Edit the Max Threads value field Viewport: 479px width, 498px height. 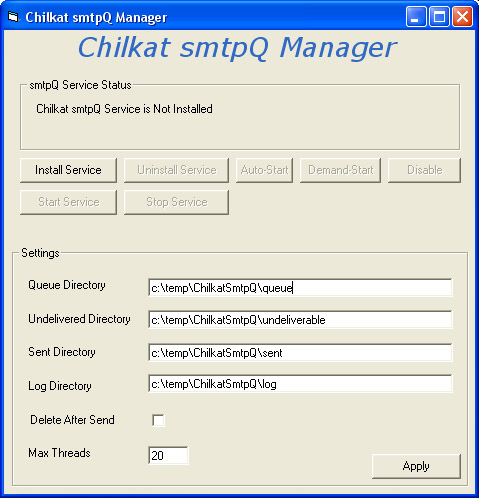click(x=168, y=455)
